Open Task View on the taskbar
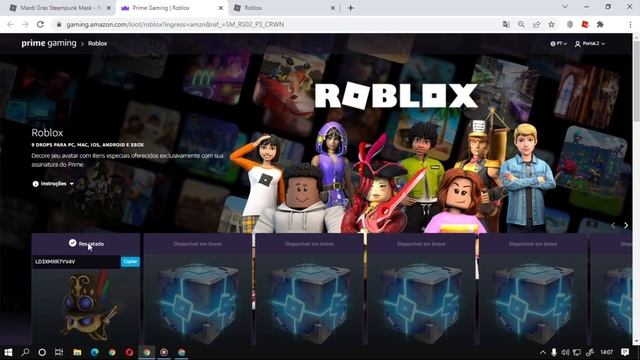The height and width of the screenshot is (360, 640). (x=59, y=352)
